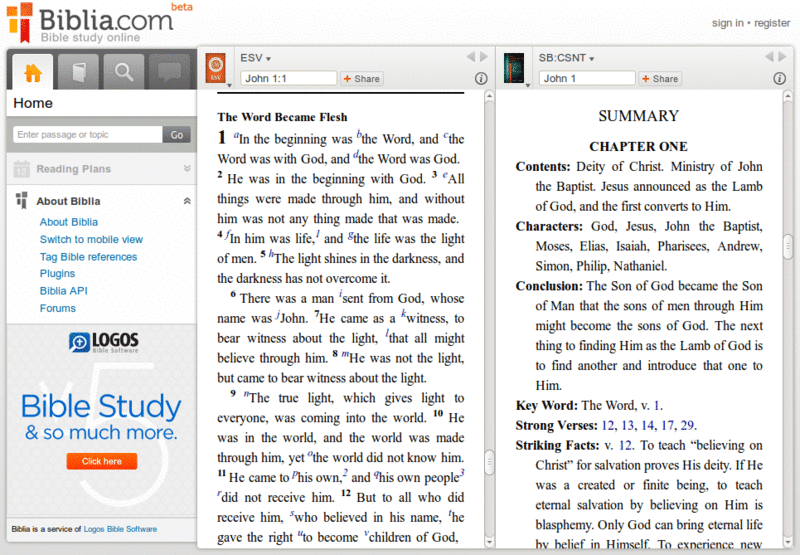
Task: Open info icon in ESV panel
Action: [x=481, y=78]
